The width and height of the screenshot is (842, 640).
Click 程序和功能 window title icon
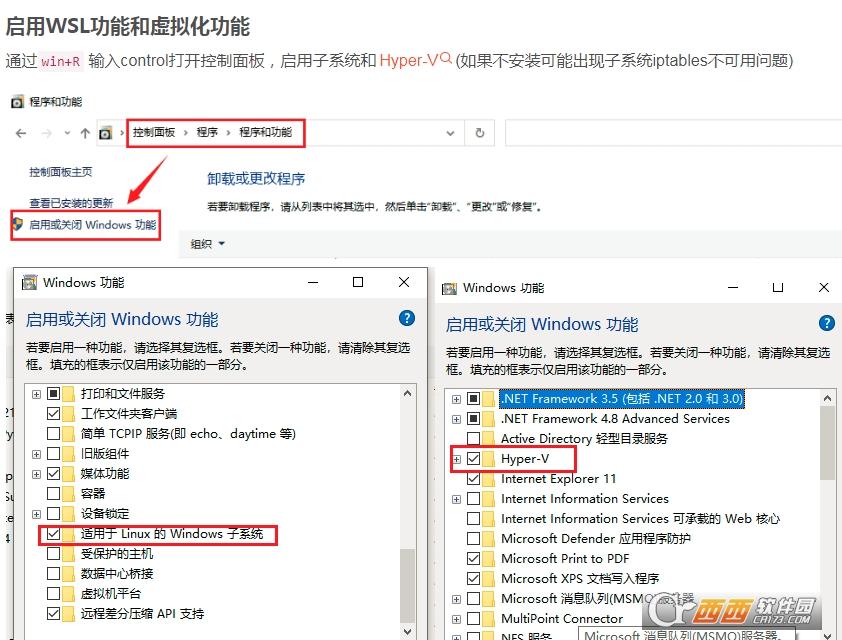(x=17, y=101)
